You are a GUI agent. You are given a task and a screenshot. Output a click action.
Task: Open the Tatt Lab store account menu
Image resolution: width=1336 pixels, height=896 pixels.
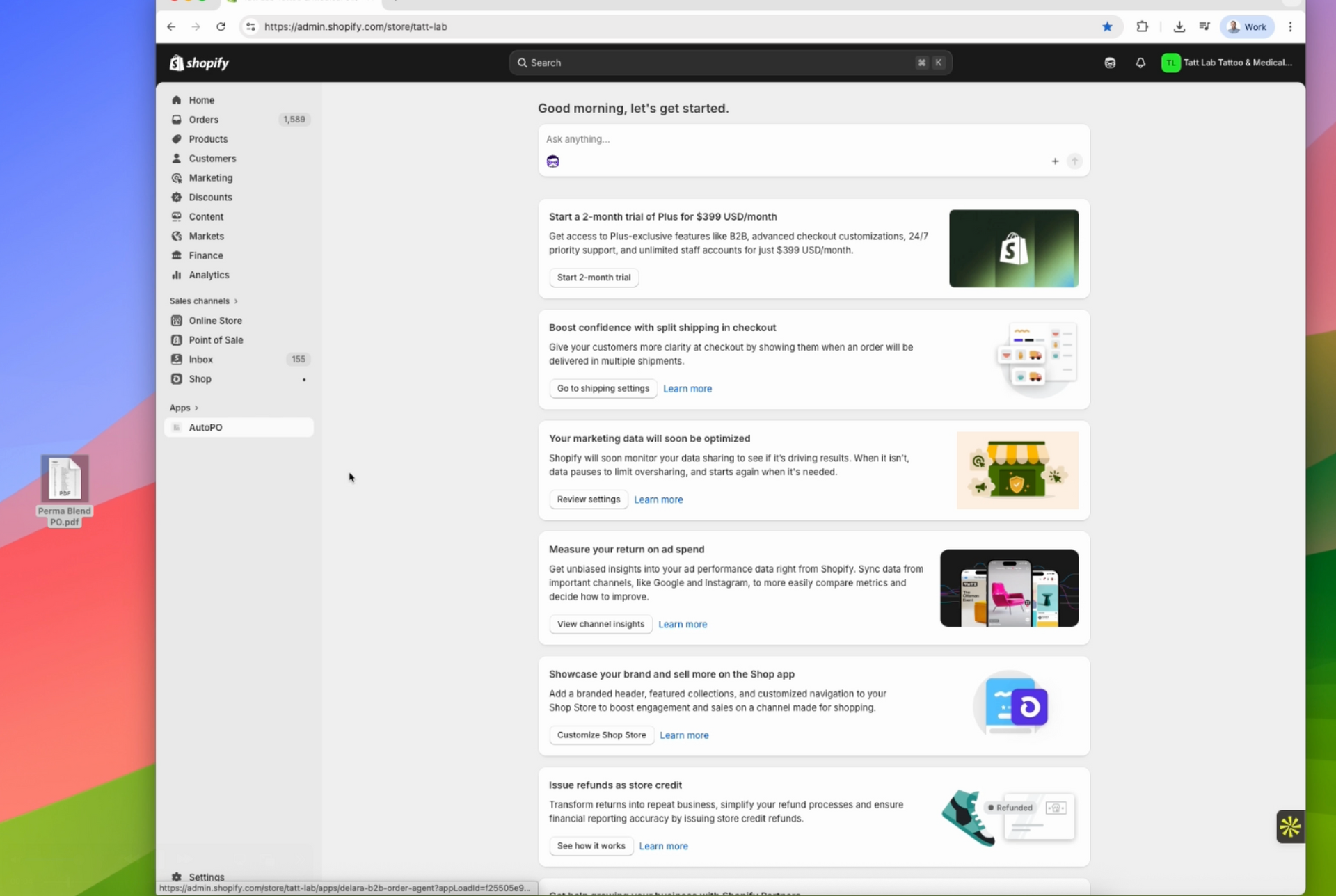1227,63
